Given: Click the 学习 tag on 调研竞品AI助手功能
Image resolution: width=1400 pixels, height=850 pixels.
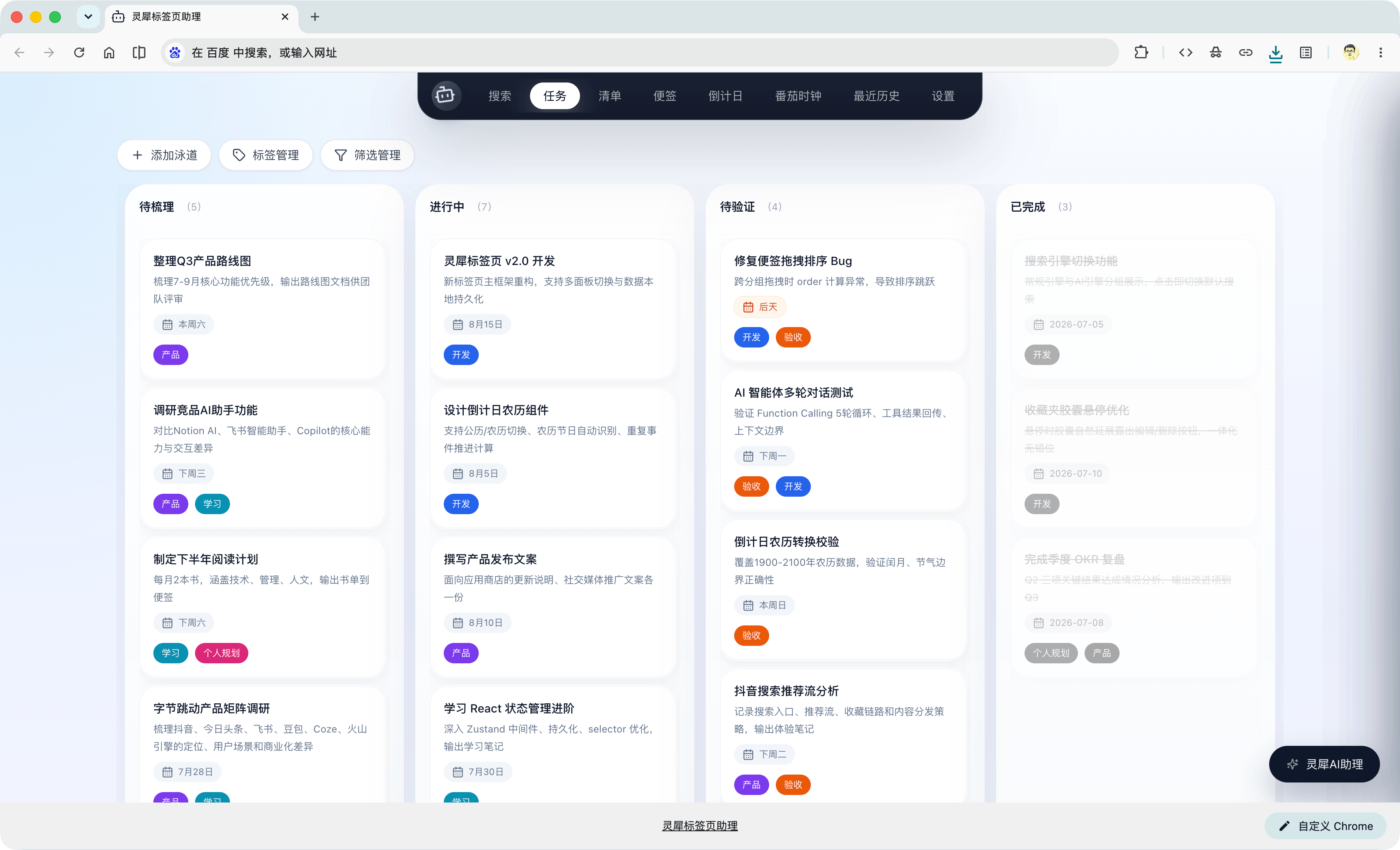Looking at the screenshot, I should point(212,504).
